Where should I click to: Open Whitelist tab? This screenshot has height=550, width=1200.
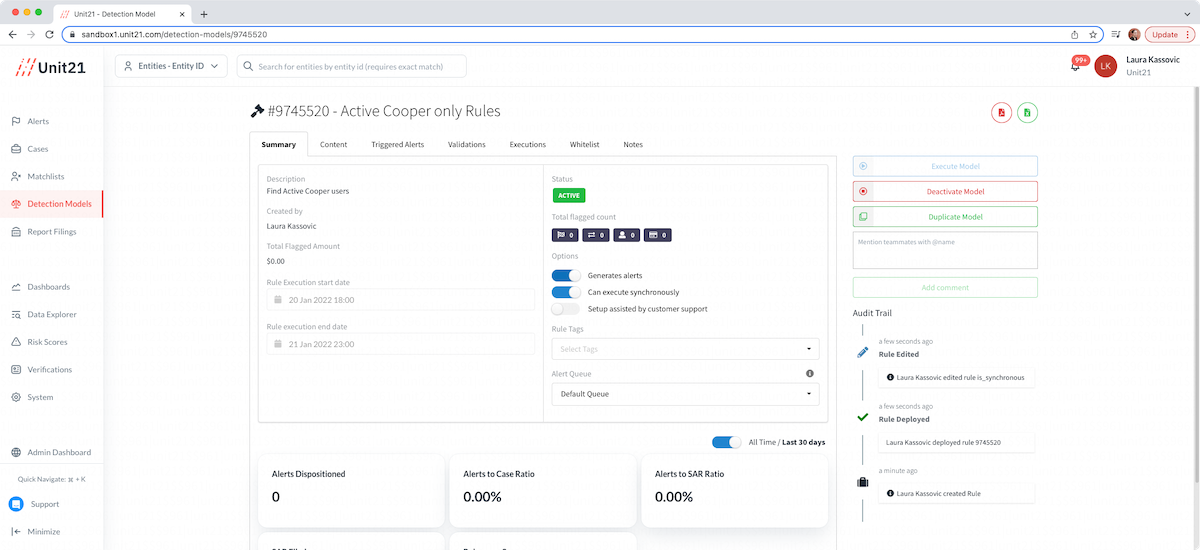click(x=585, y=145)
